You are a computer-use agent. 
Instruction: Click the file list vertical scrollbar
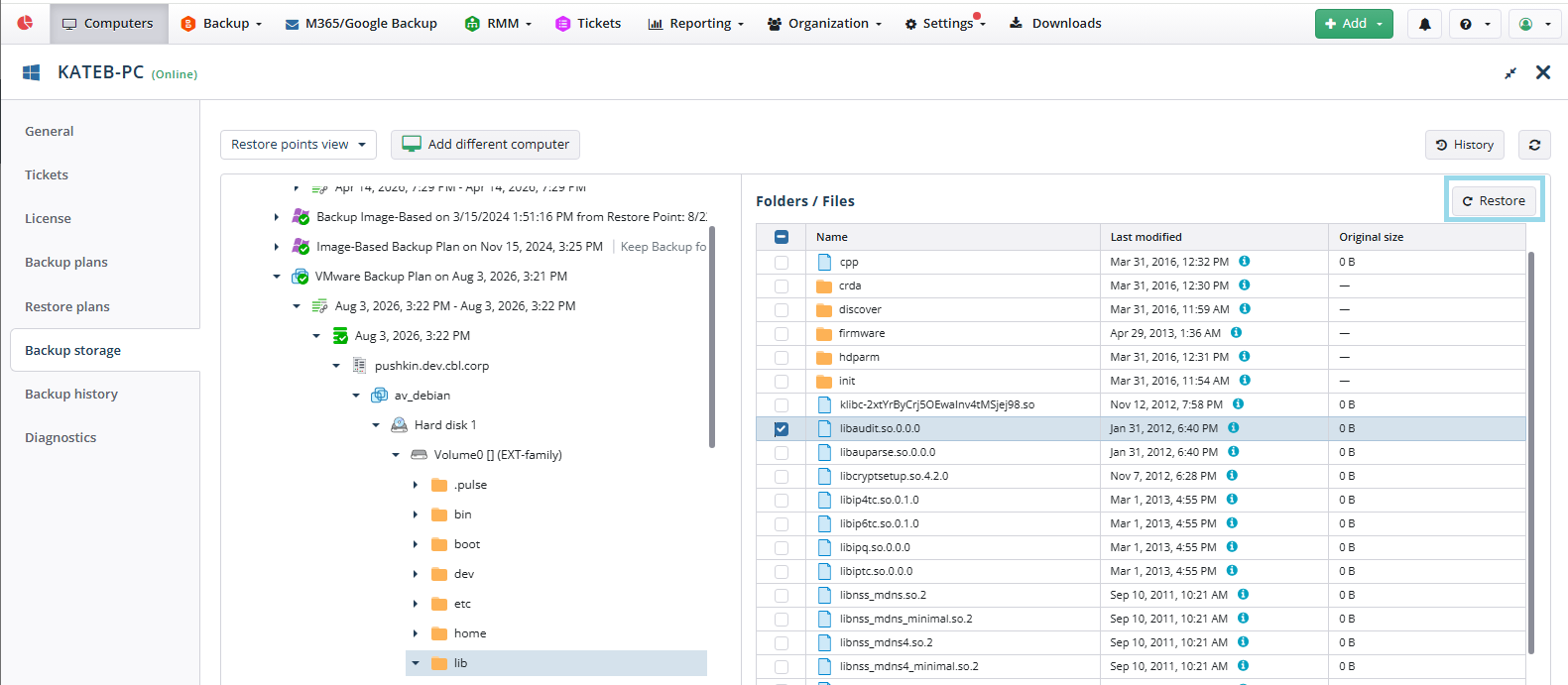(1531, 452)
